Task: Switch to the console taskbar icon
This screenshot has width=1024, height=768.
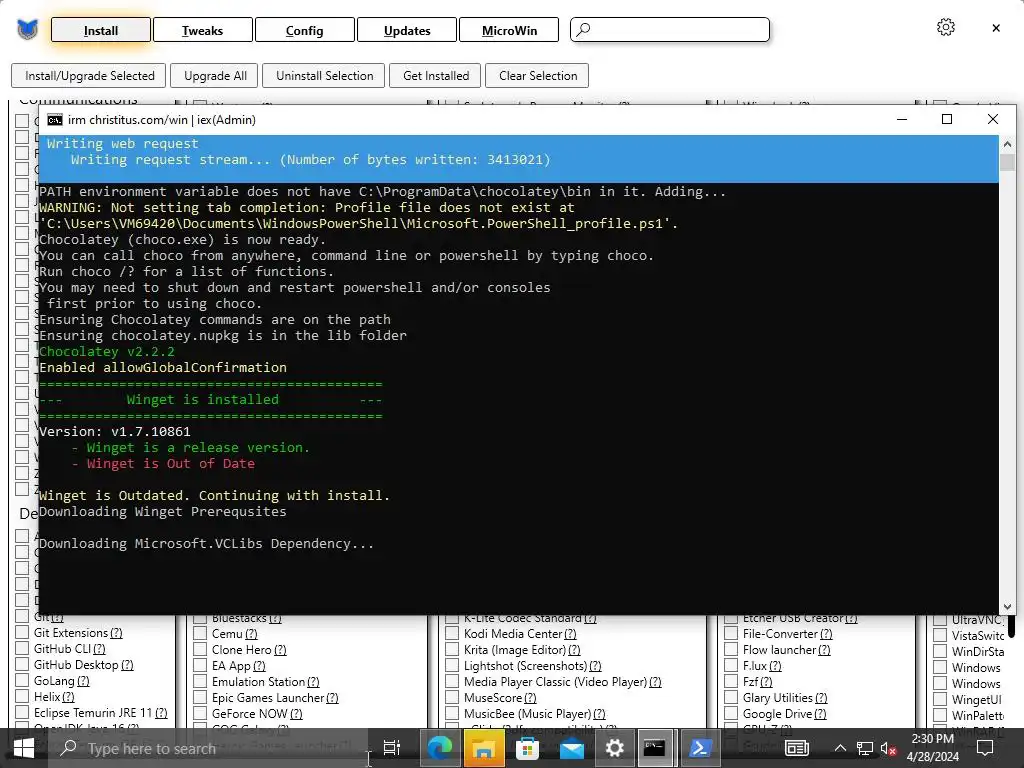Action: point(655,748)
